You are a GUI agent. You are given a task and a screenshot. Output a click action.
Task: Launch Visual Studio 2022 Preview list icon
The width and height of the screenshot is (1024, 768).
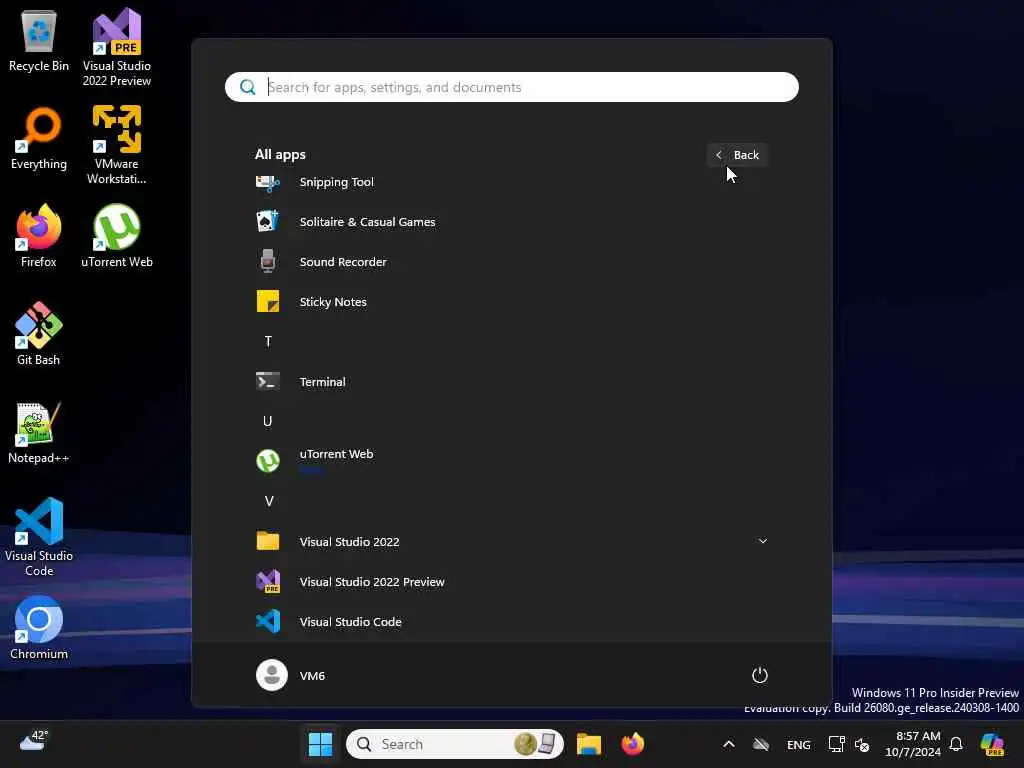268,581
